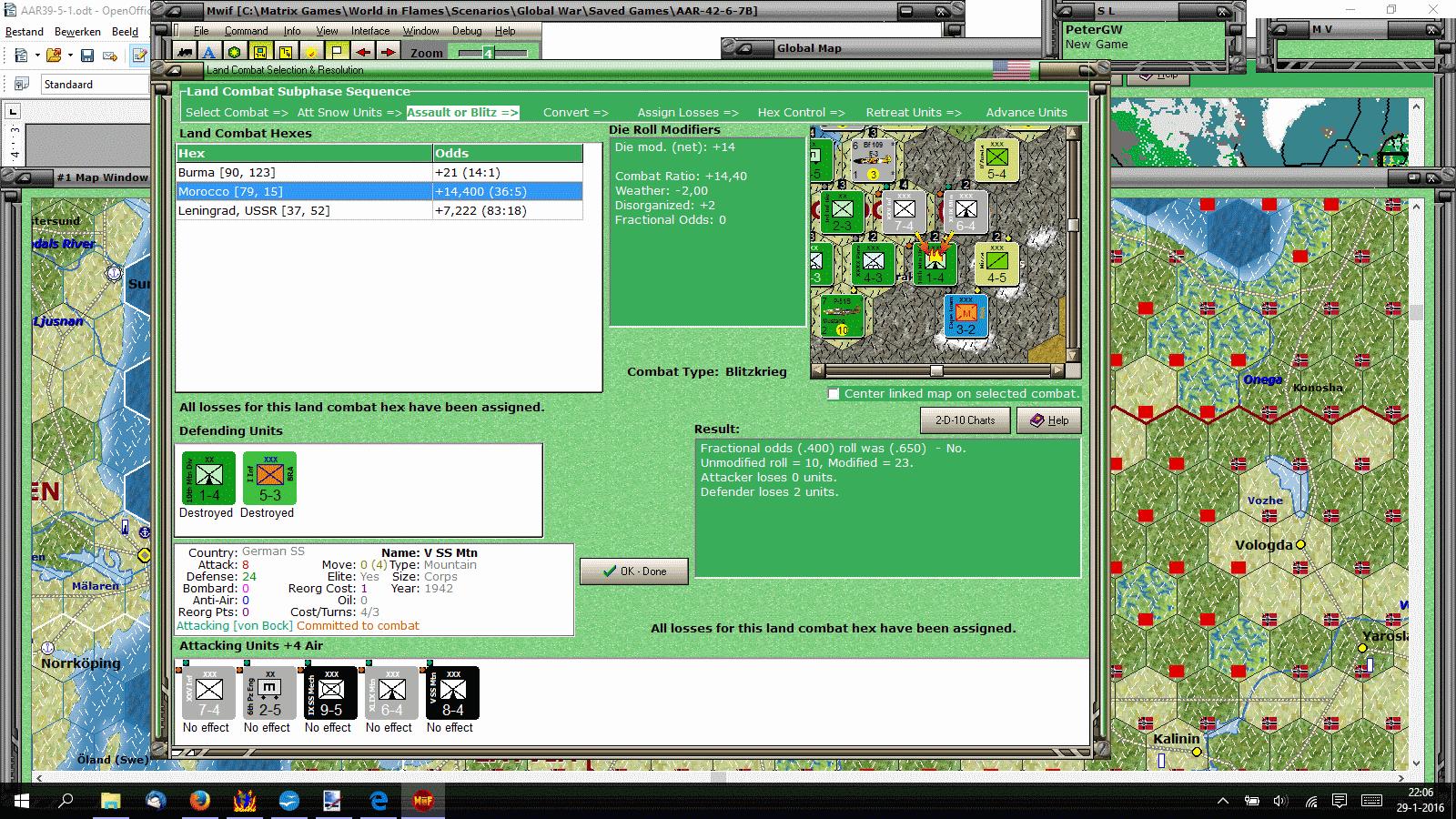Adjust the Zoom slider in Mwif toolbar
Screen dimensions: 1456x819
coord(492,53)
